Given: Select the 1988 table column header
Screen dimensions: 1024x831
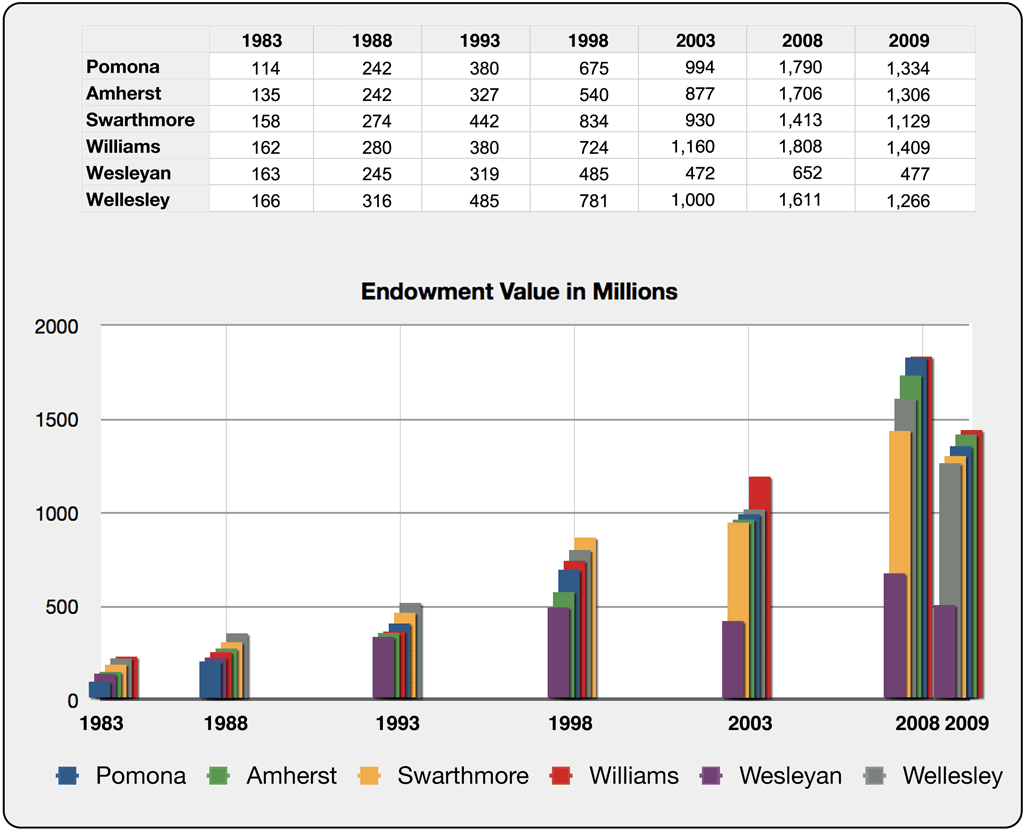Looking at the screenshot, I should (x=368, y=40).
